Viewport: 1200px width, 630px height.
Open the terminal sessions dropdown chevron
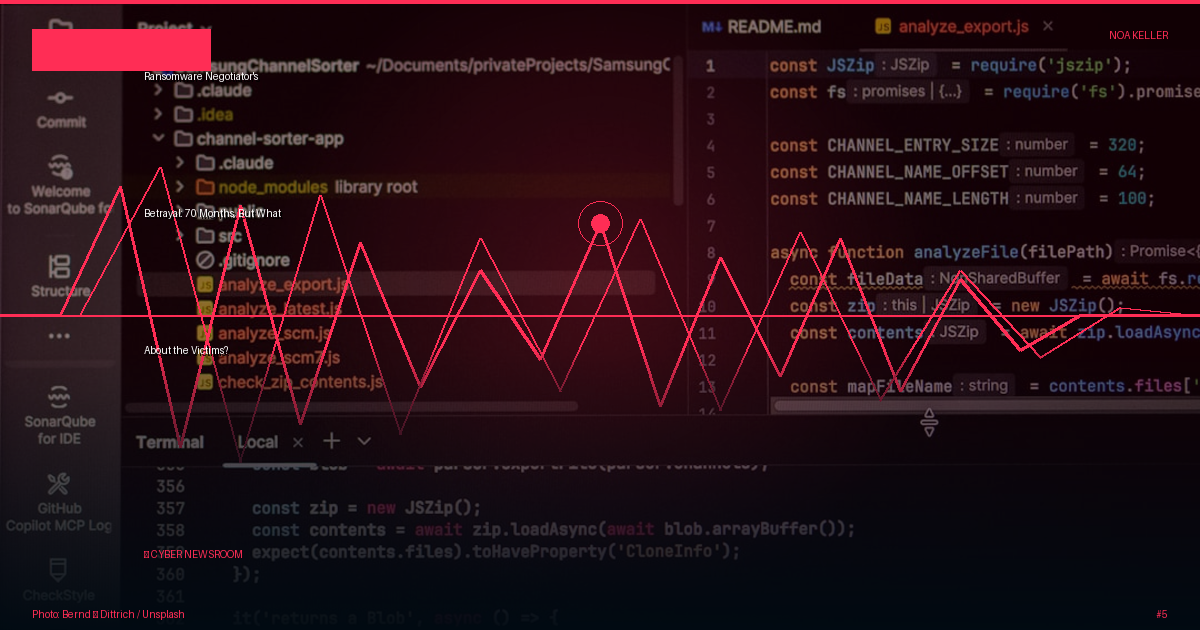(x=364, y=441)
